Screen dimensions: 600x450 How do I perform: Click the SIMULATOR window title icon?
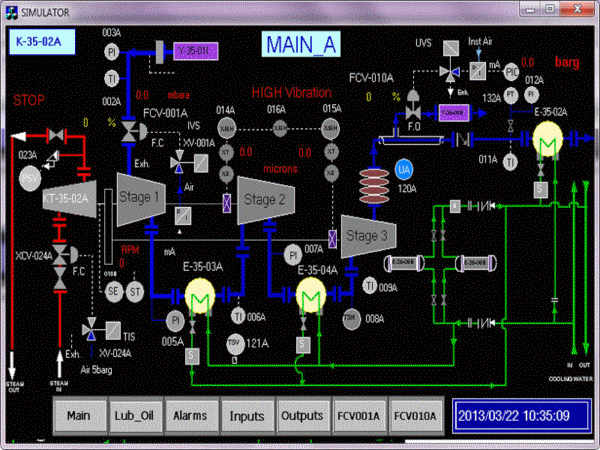point(12,13)
